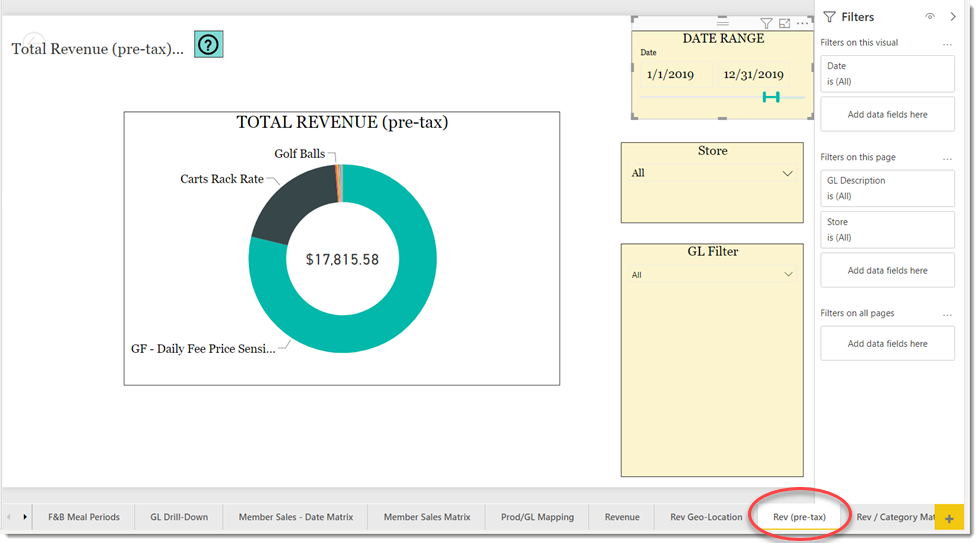Screen dimensions: 979x543
Task: Toggle the eye icon in Filters pane
Action: 930,17
